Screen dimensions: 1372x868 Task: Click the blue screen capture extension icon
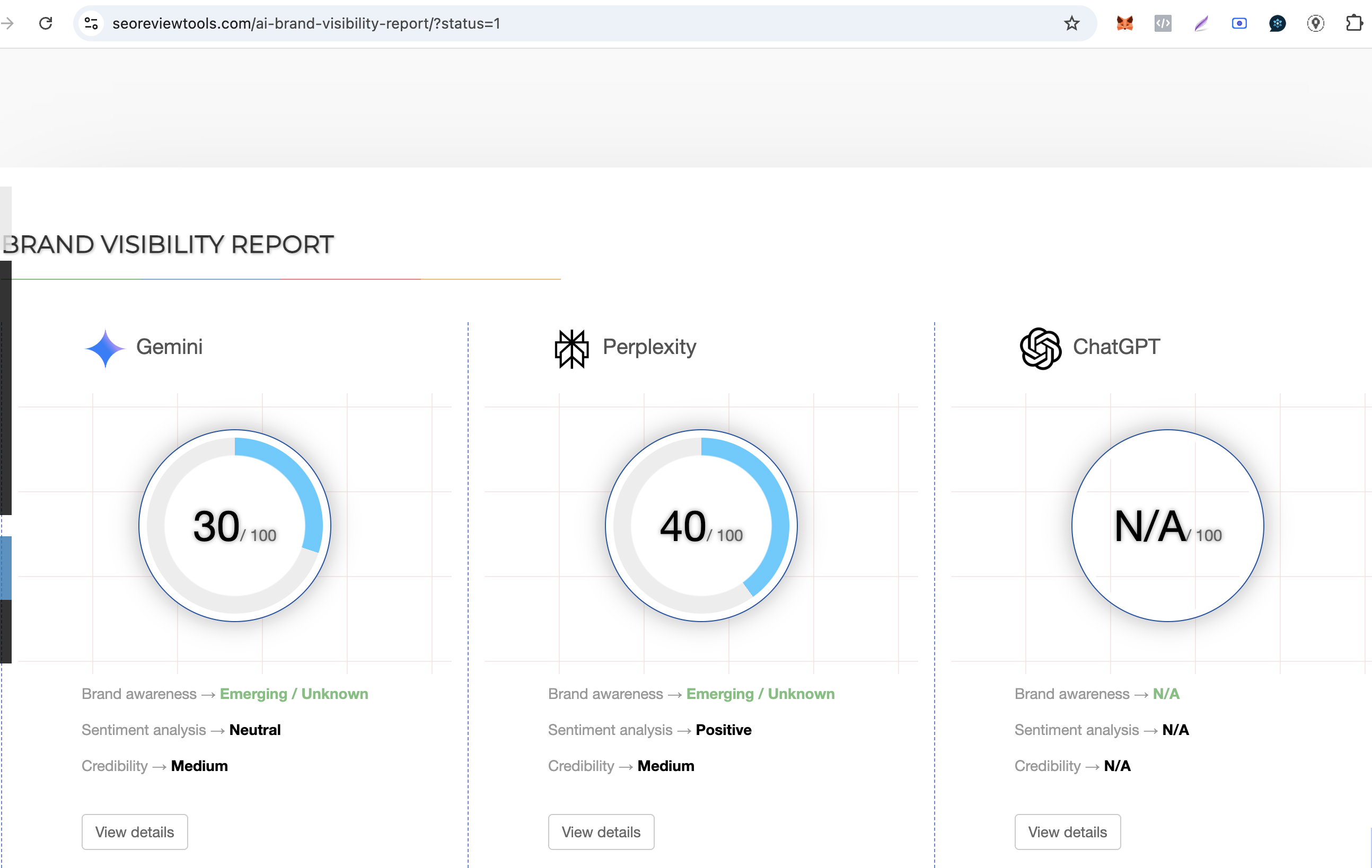click(1239, 23)
